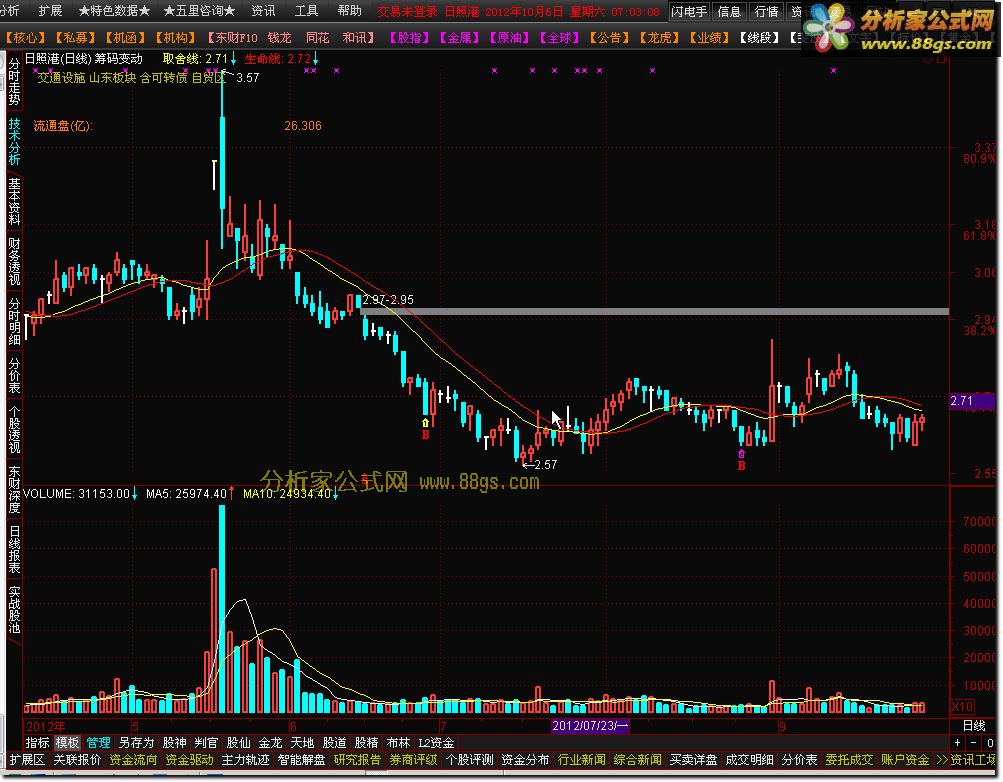Select the 股神 indicator template
1003x782 pixels.
(174, 743)
